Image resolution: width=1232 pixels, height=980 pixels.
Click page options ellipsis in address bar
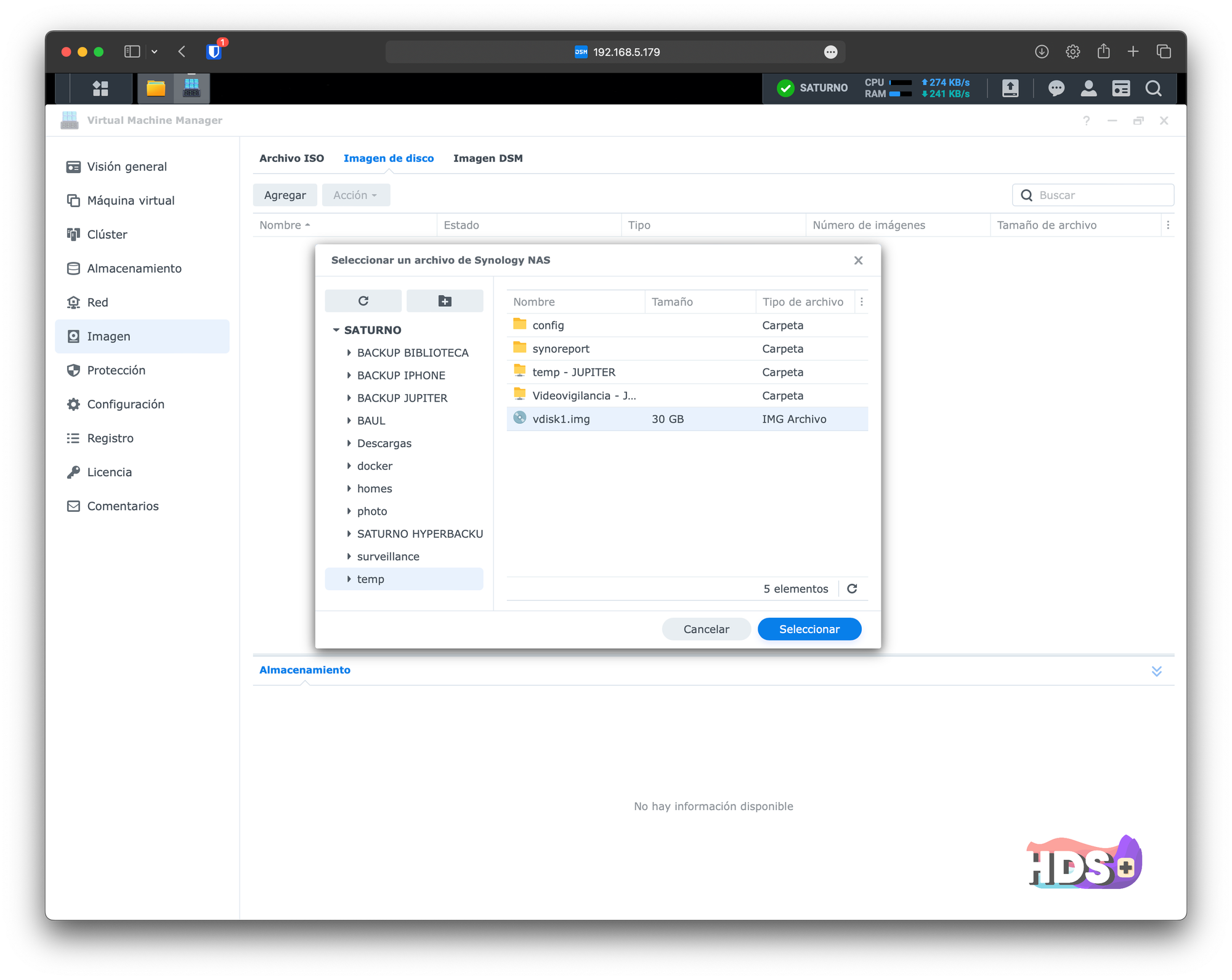point(831,52)
